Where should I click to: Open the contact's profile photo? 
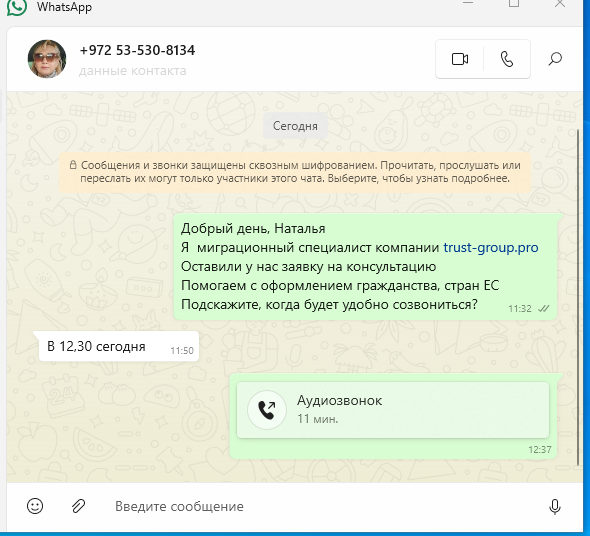(x=47, y=59)
